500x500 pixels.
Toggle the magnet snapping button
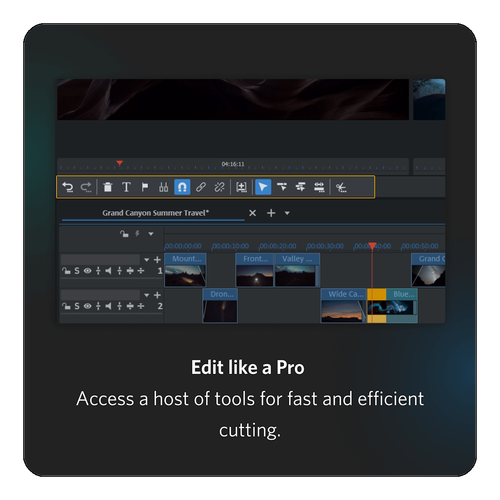tap(182, 187)
